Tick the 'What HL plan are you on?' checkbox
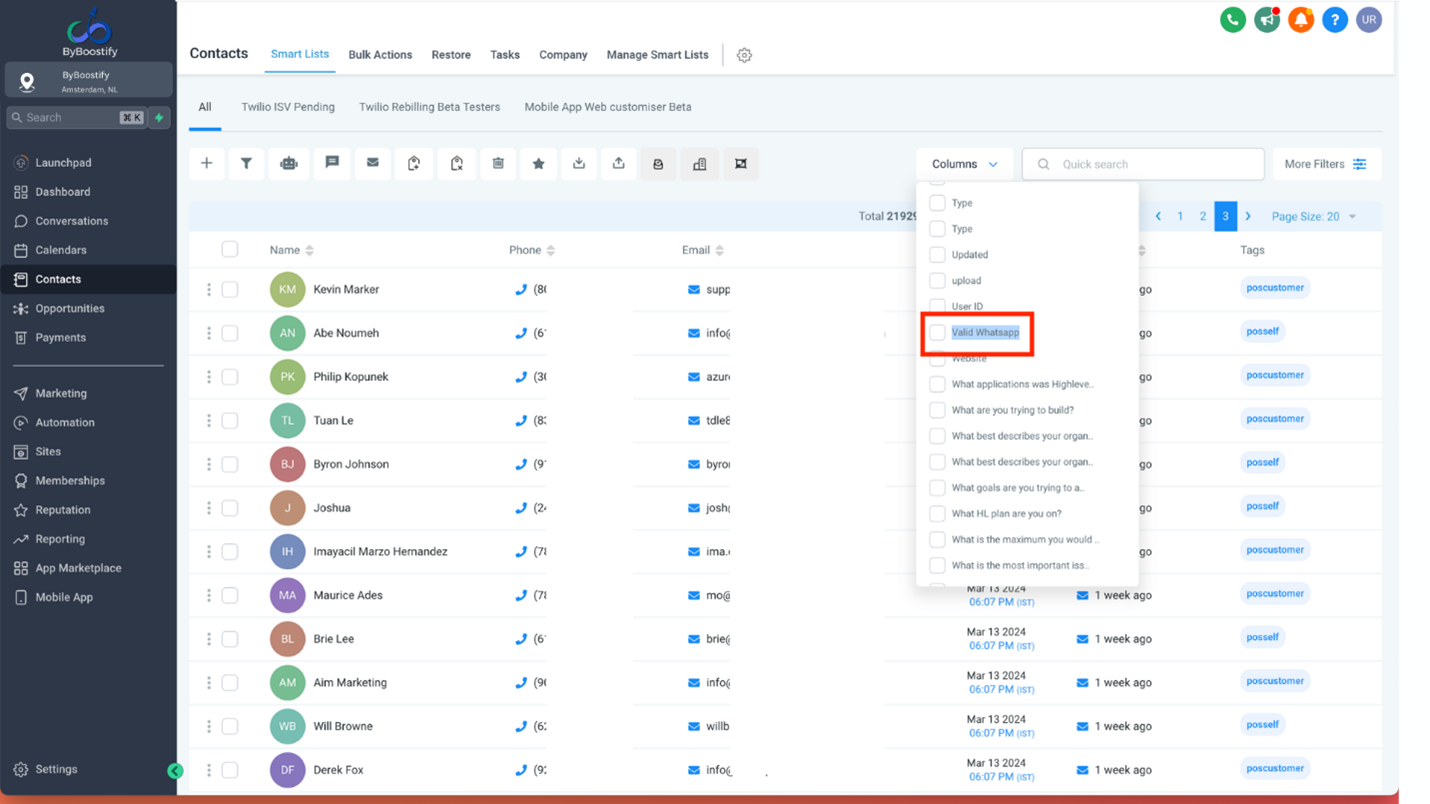This screenshot has height=804, width=1430. [937, 514]
